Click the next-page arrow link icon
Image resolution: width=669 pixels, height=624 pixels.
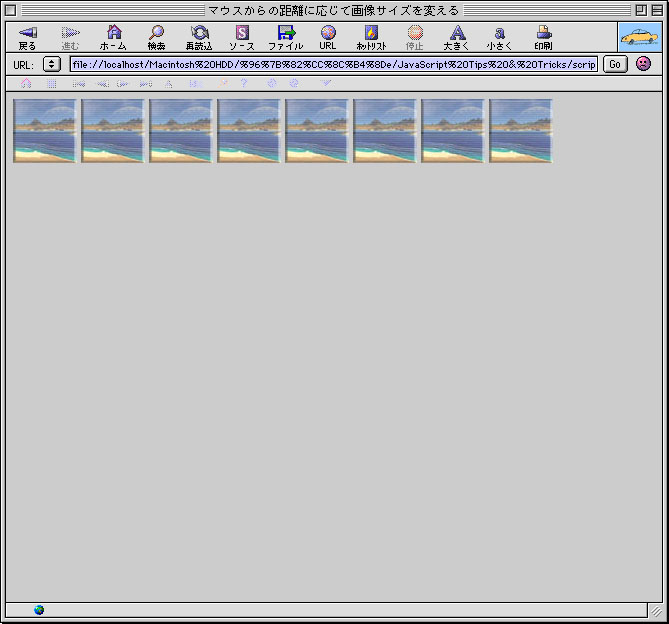(x=123, y=84)
